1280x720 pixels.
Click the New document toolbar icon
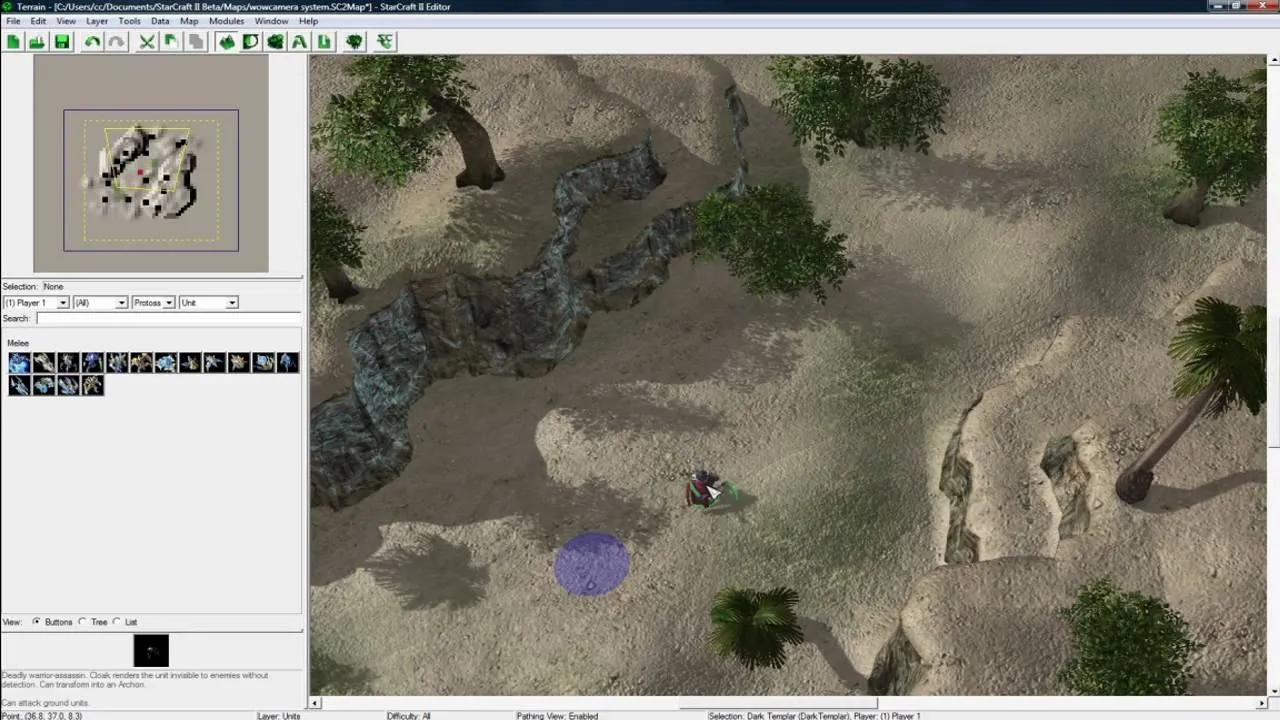click(x=13, y=41)
